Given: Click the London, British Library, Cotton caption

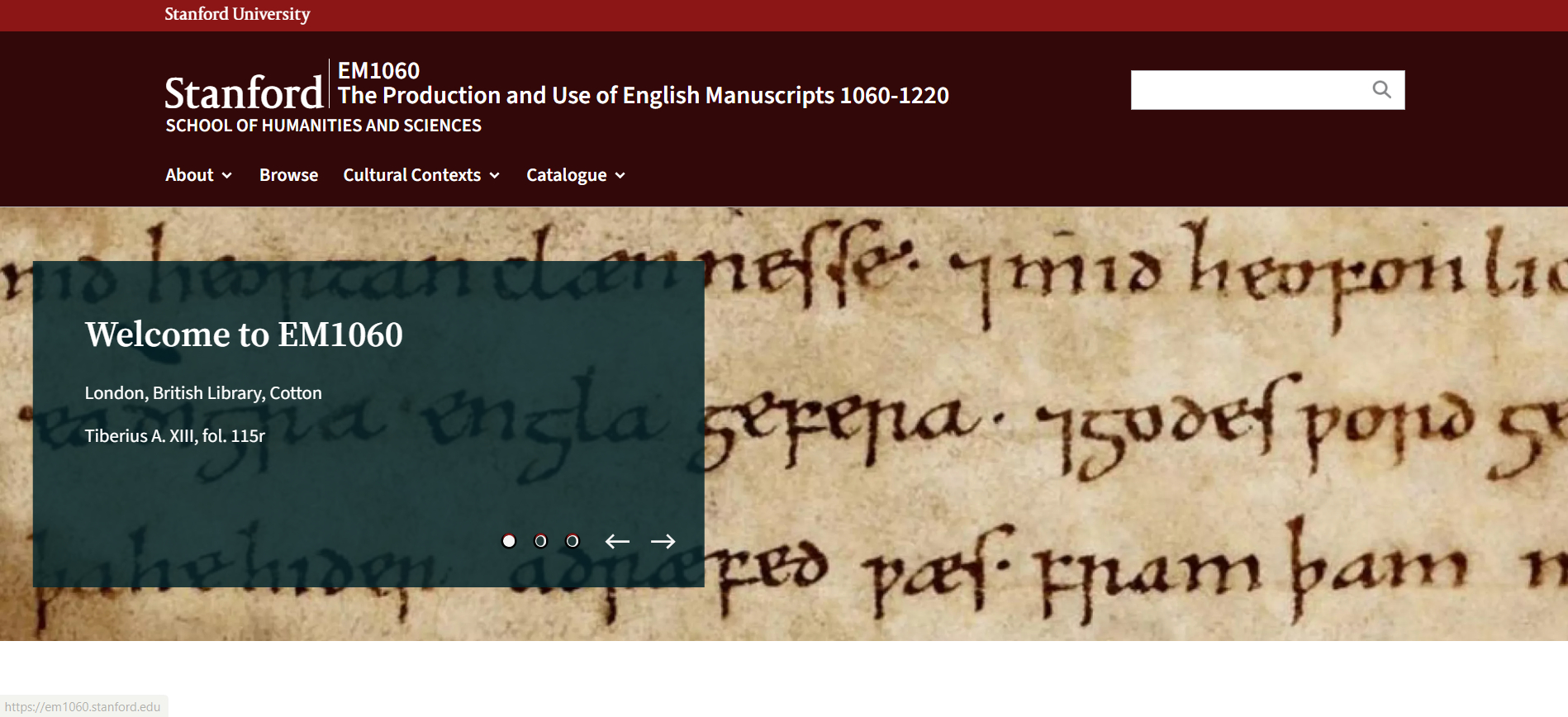Looking at the screenshot, I should pyautogui.click(x=203, y=393).
